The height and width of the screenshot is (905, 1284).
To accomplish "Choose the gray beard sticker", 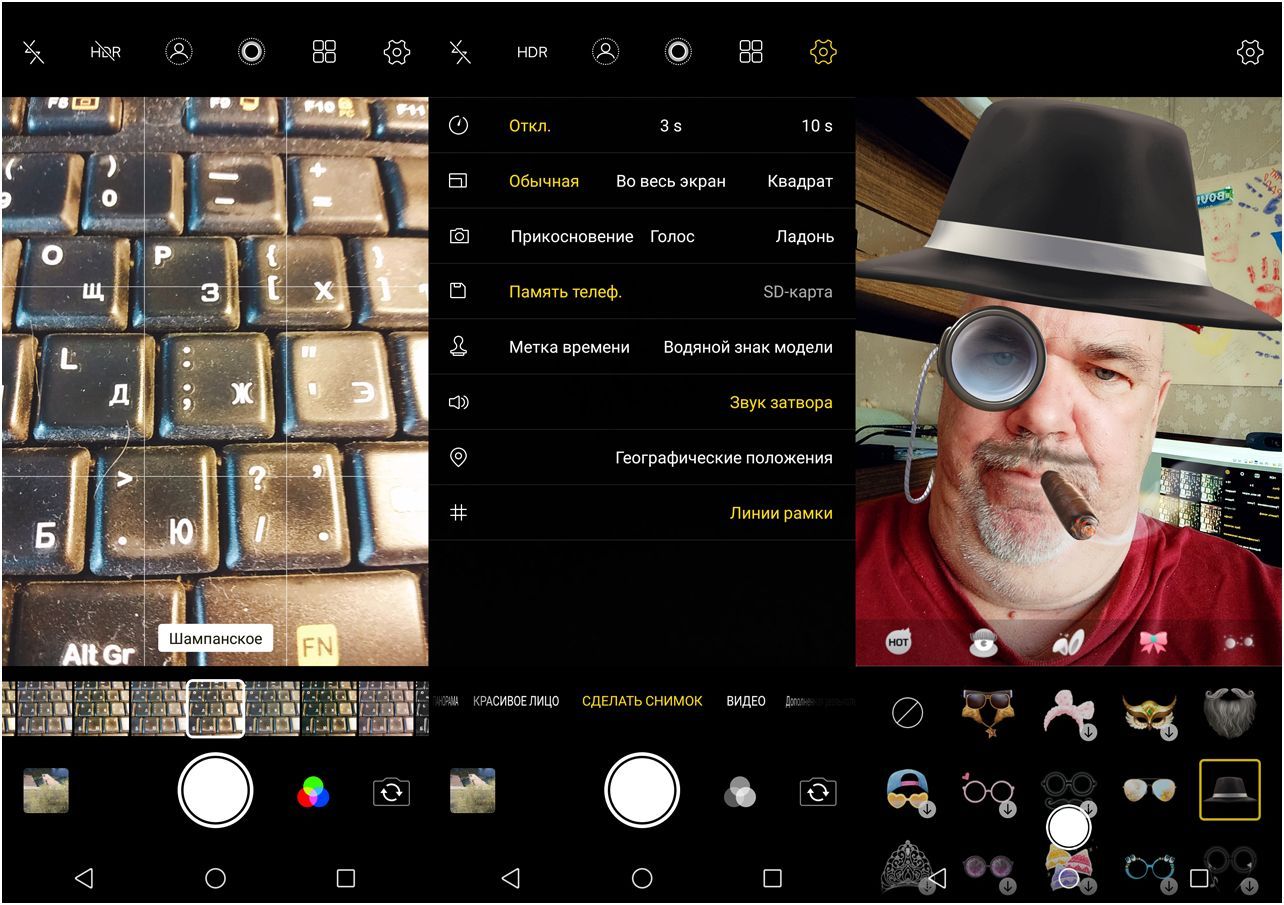I will point(1229,712).
